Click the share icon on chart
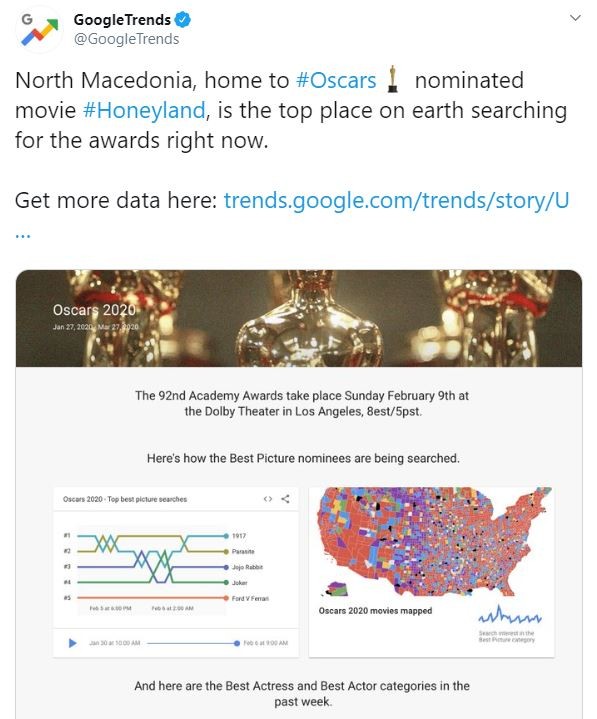 [285, 499]
